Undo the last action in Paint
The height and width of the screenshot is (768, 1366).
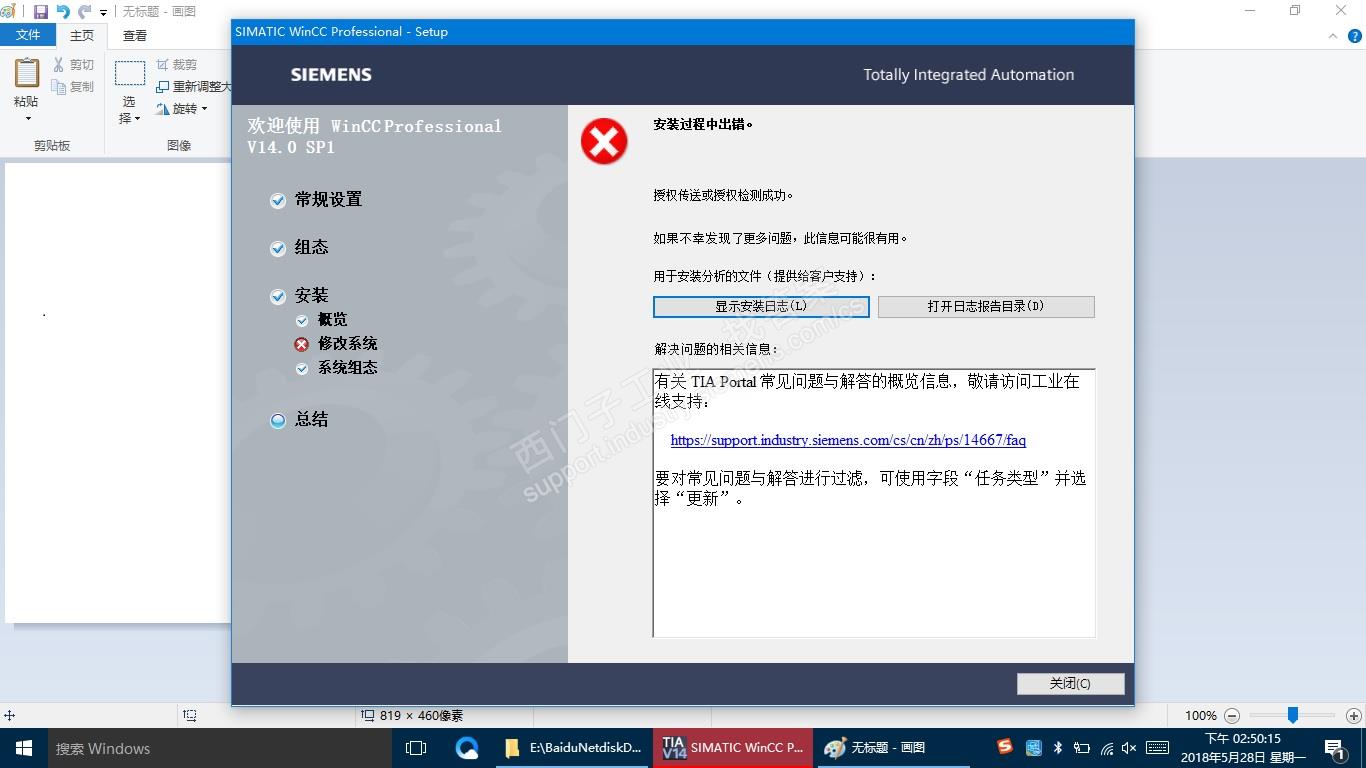coord(62,12)
